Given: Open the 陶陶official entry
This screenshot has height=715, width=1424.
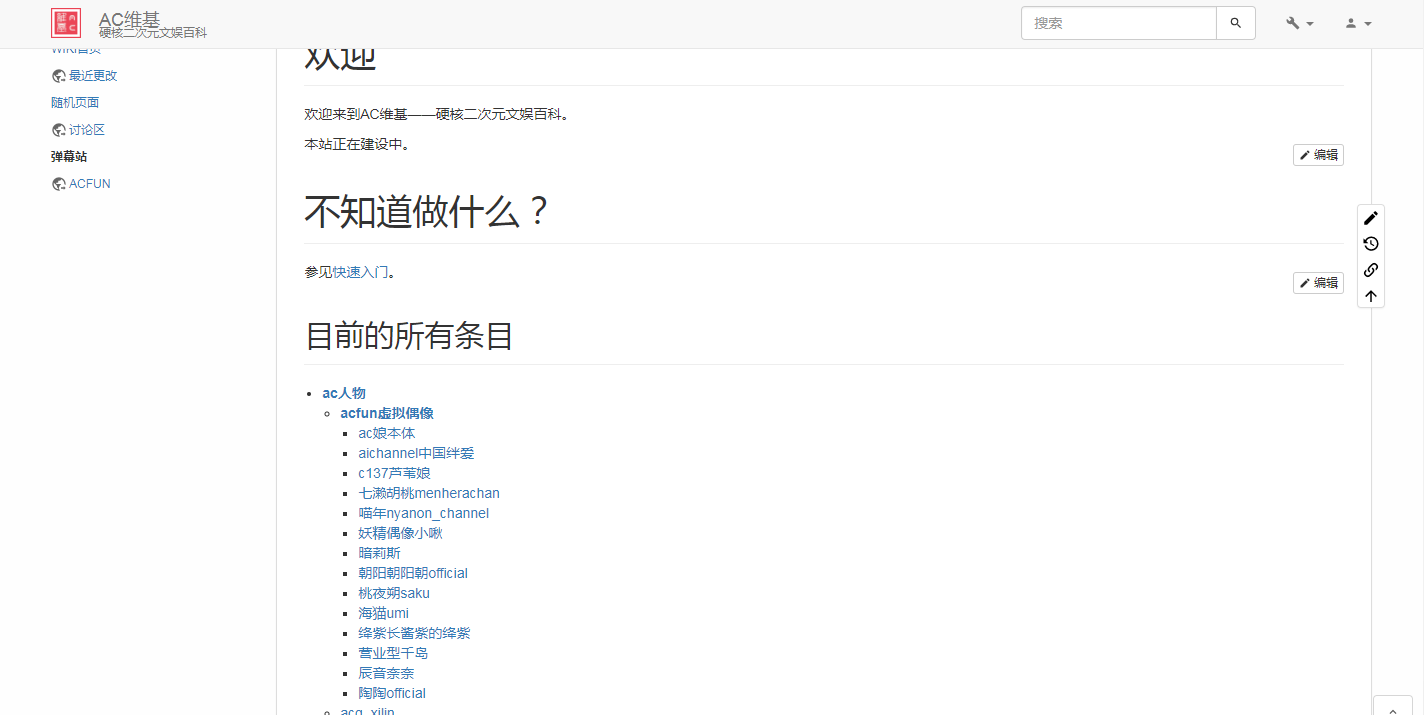Looking at the screenshot, I should click(x=392, y=693).
